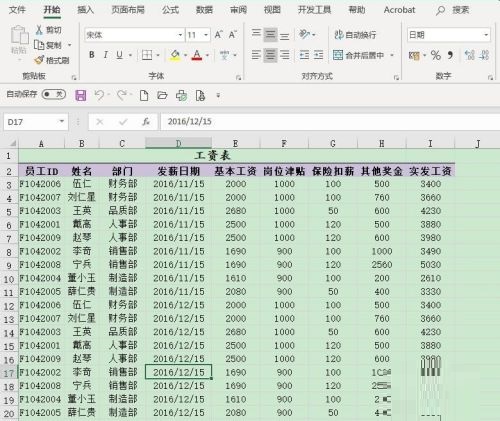Click the print preview icon
500x421 pixels.
coord(200,96)
